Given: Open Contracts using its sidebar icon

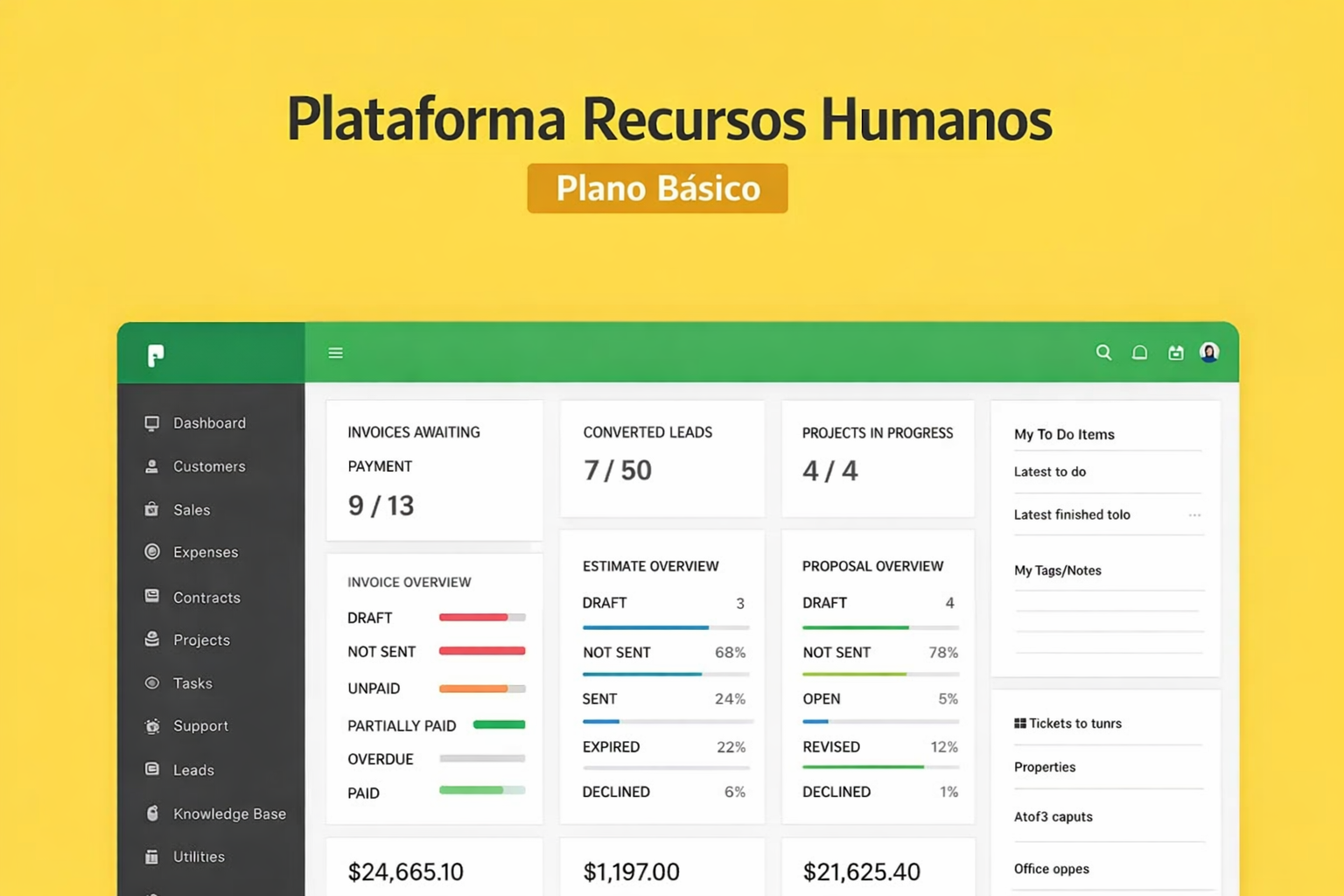Looking at the screenshot, I should [x=151, y=596].
